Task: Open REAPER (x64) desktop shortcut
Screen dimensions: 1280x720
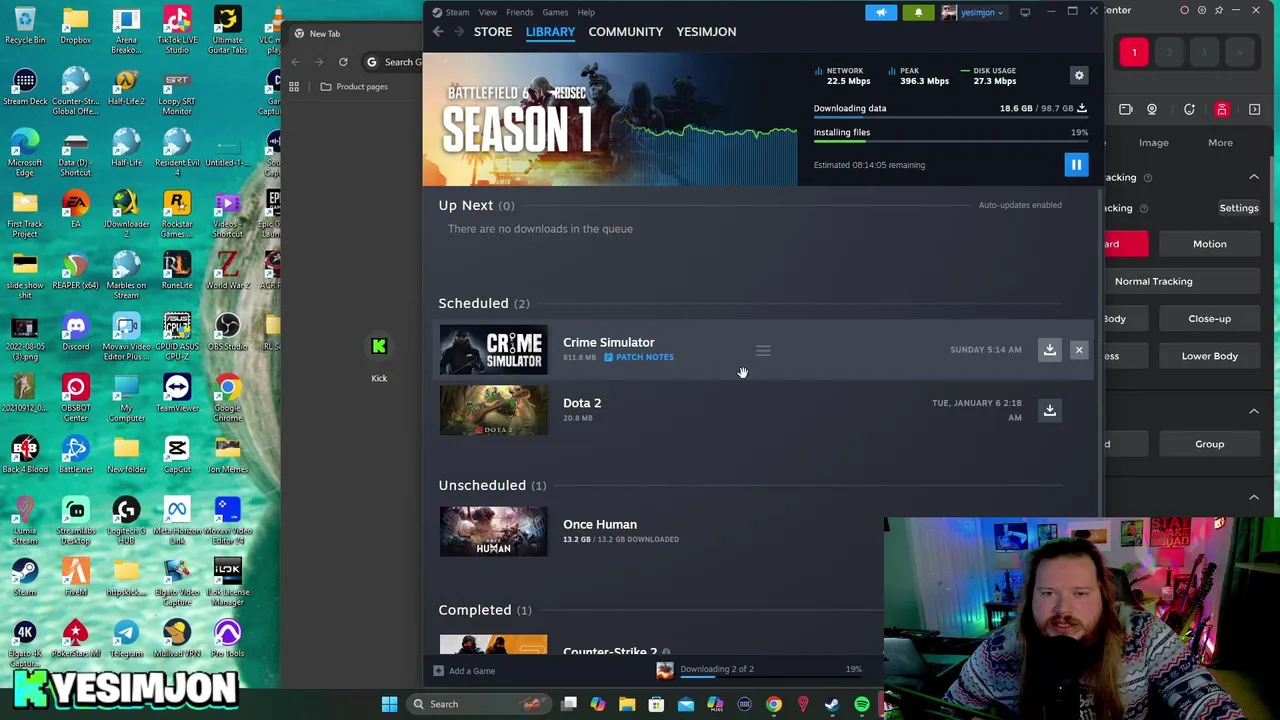Action: (x=75, y=271)
